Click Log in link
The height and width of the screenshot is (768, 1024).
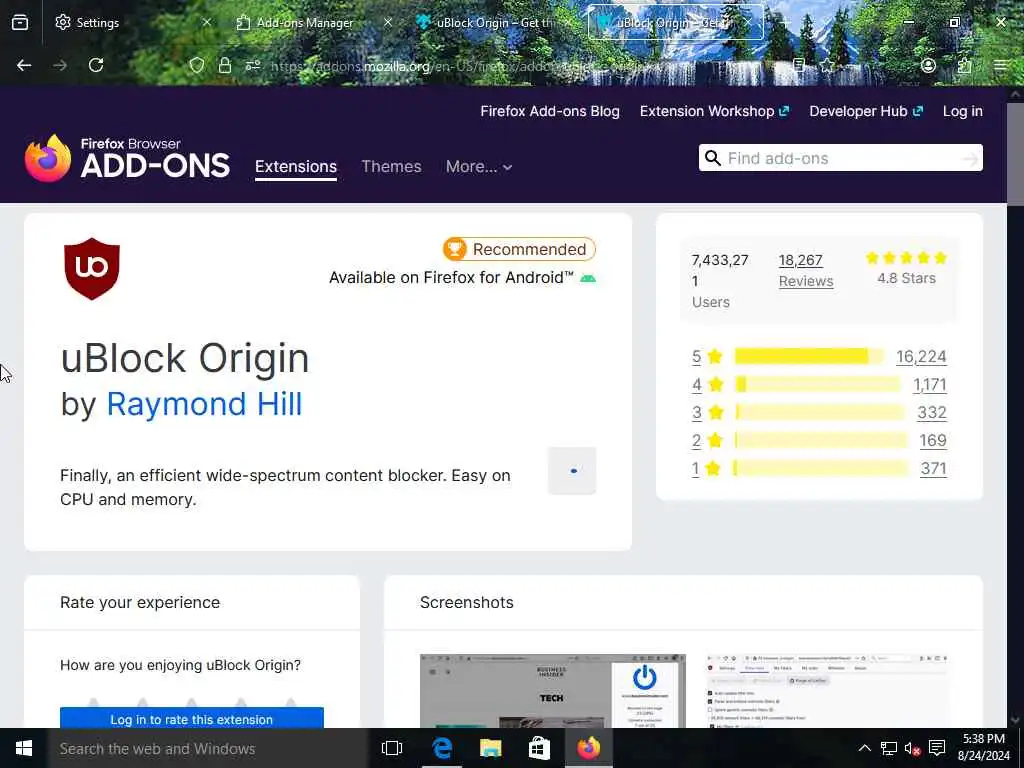coord(963,111)
